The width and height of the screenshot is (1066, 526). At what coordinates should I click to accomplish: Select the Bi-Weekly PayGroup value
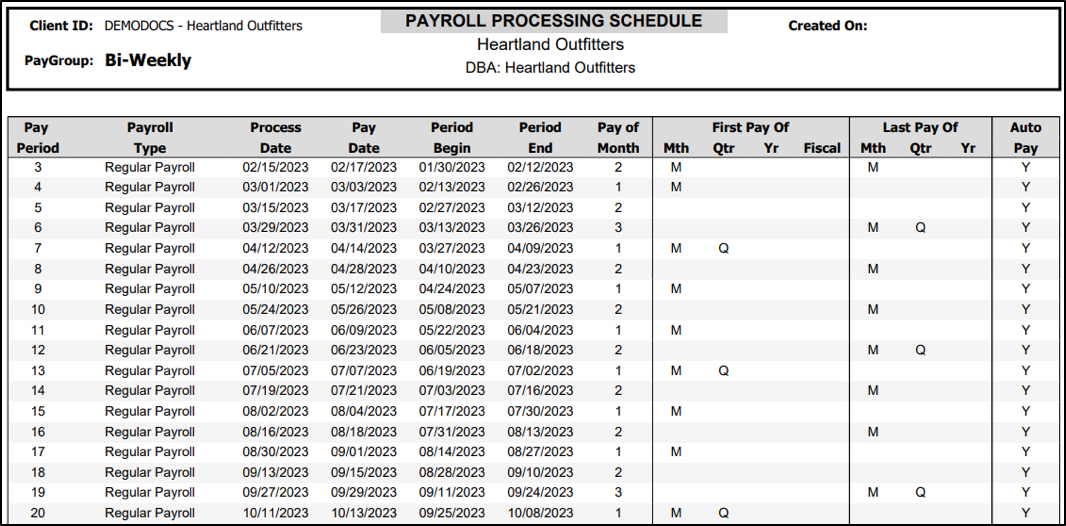pos(148,60)
